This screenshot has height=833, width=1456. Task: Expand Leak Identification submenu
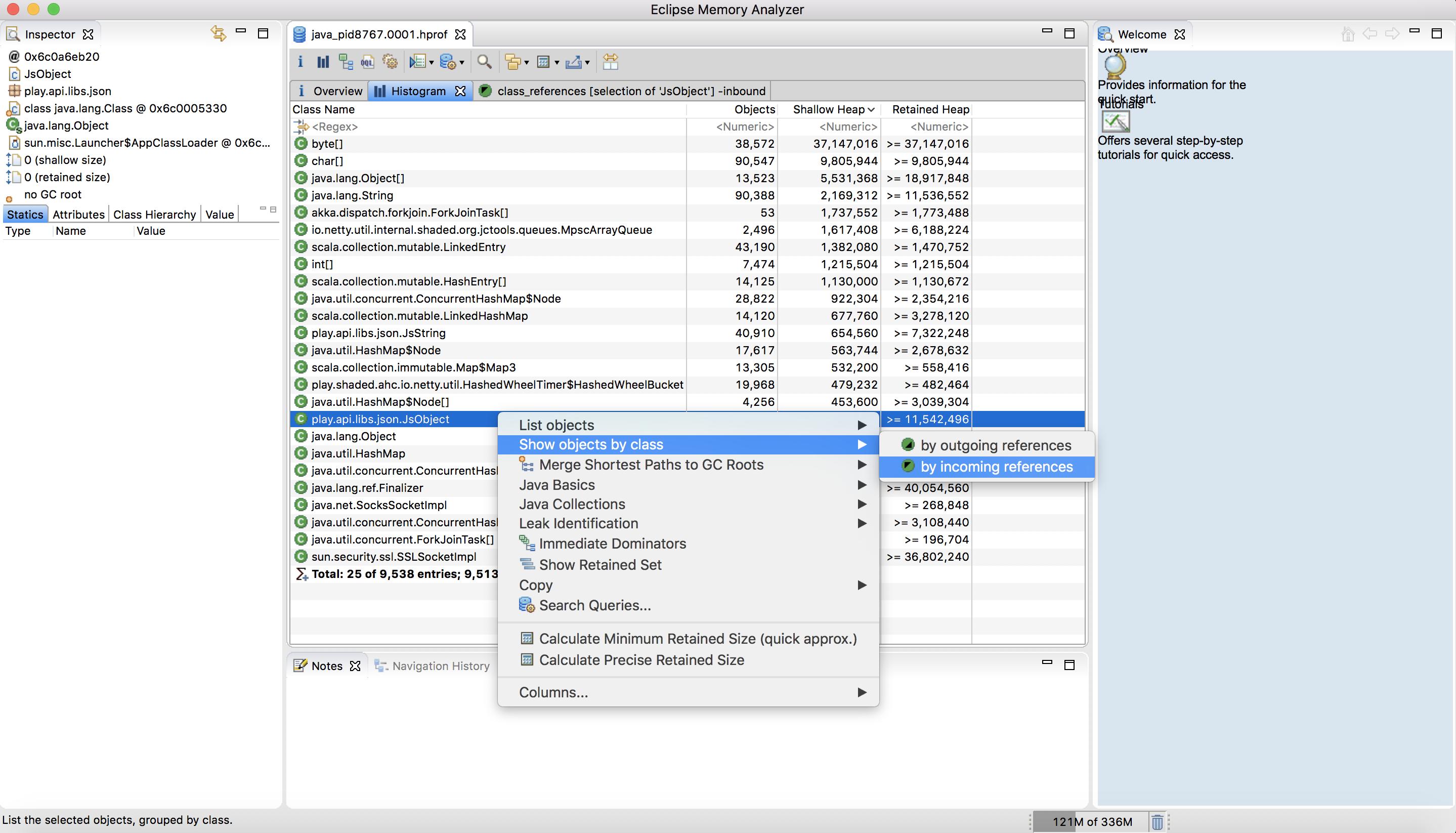point(688,523)
